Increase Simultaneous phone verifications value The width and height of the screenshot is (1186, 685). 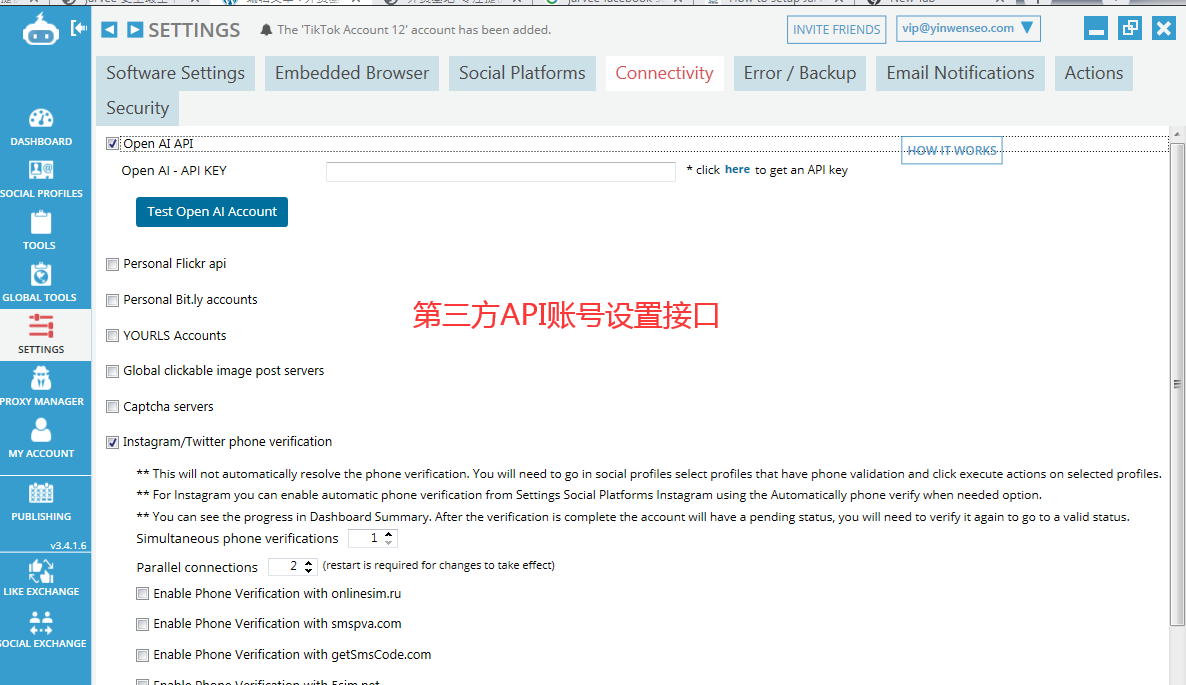pos(391,533)
